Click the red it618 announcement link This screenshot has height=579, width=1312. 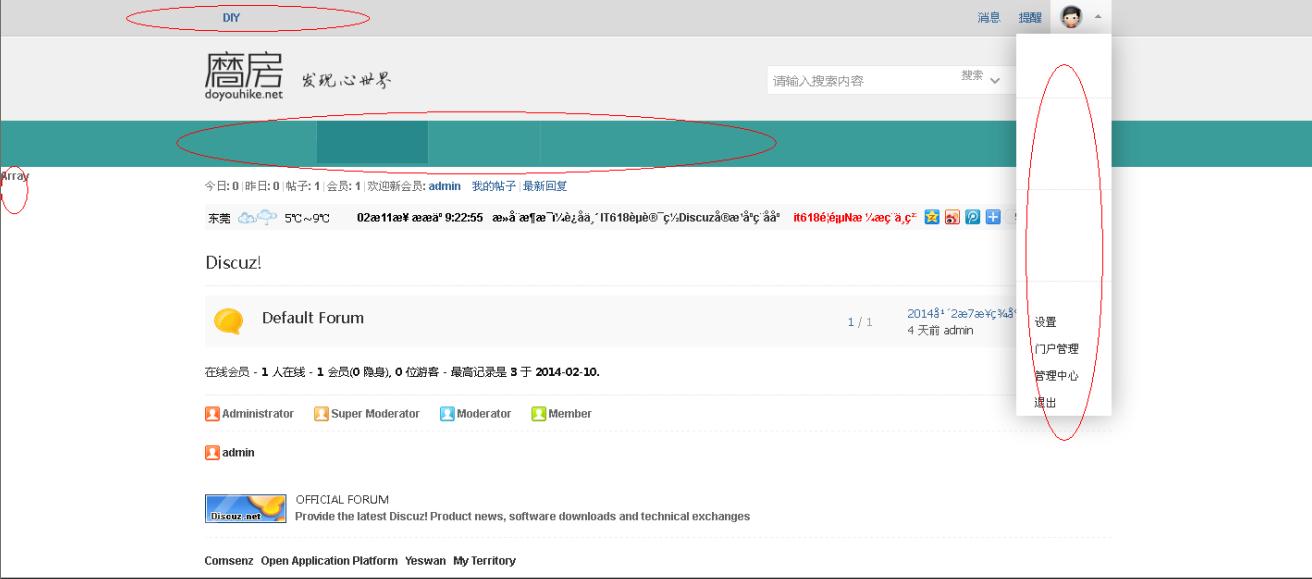[855, 217]
